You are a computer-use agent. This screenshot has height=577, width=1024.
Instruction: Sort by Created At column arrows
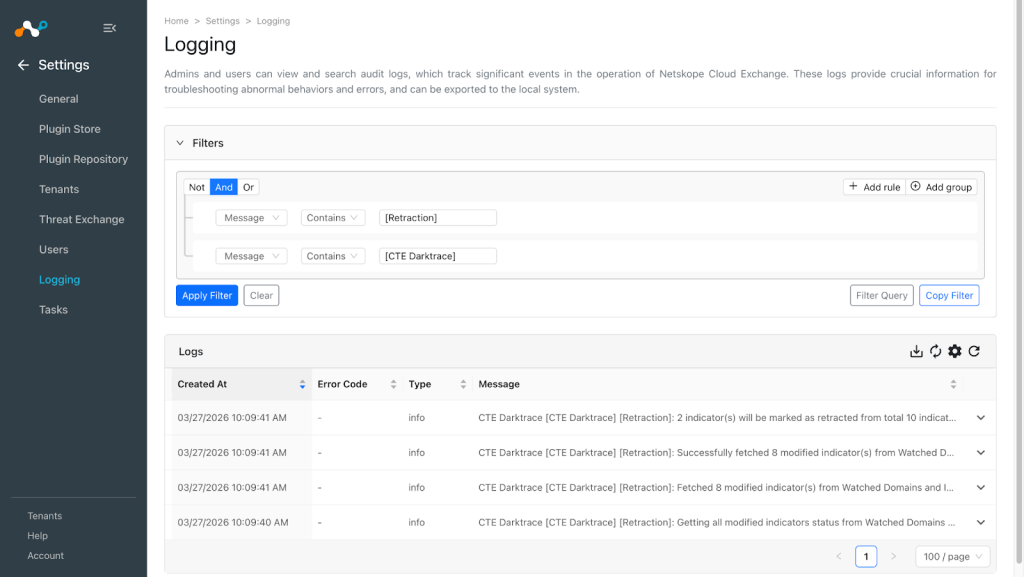coord(302,384)
